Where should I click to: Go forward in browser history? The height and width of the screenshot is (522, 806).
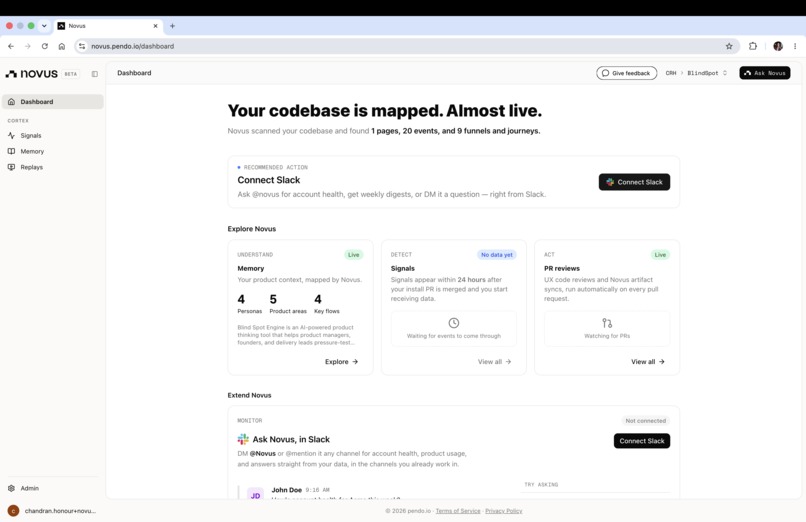[x=28, y=46]
